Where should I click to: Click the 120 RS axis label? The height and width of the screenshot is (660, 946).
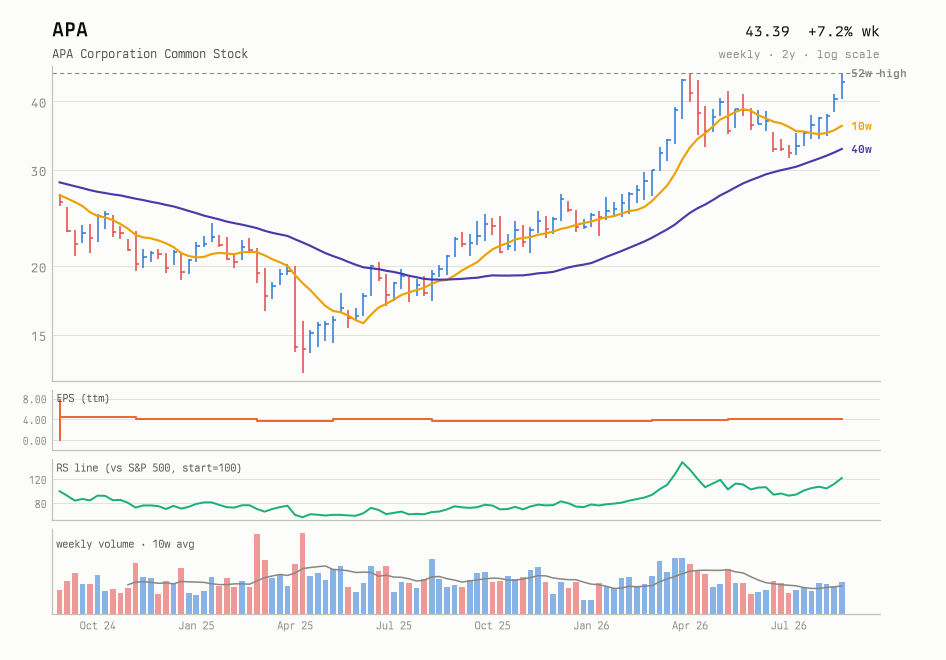point(37,480)
